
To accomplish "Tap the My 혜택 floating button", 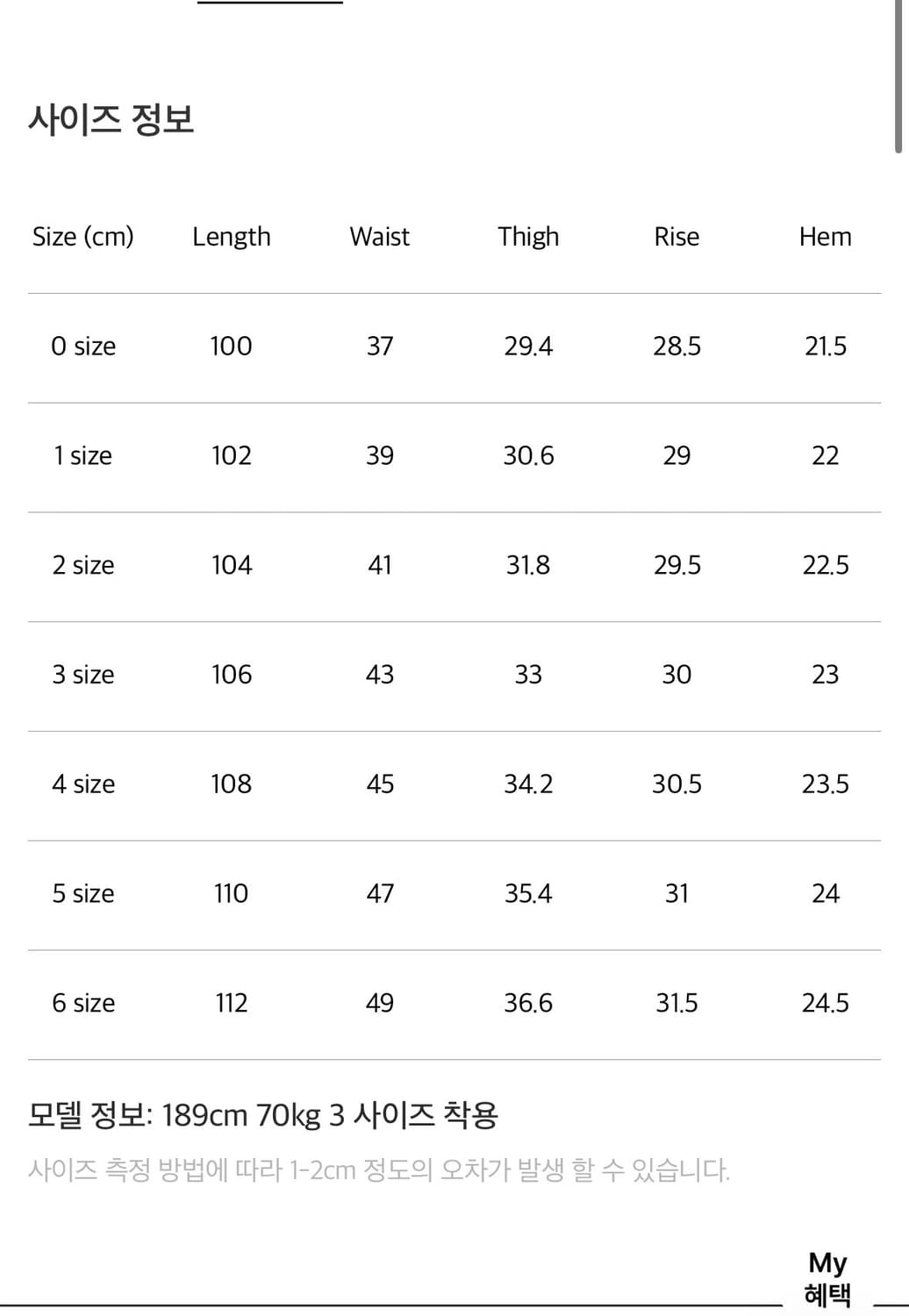I will click(x=827, y=1279).
